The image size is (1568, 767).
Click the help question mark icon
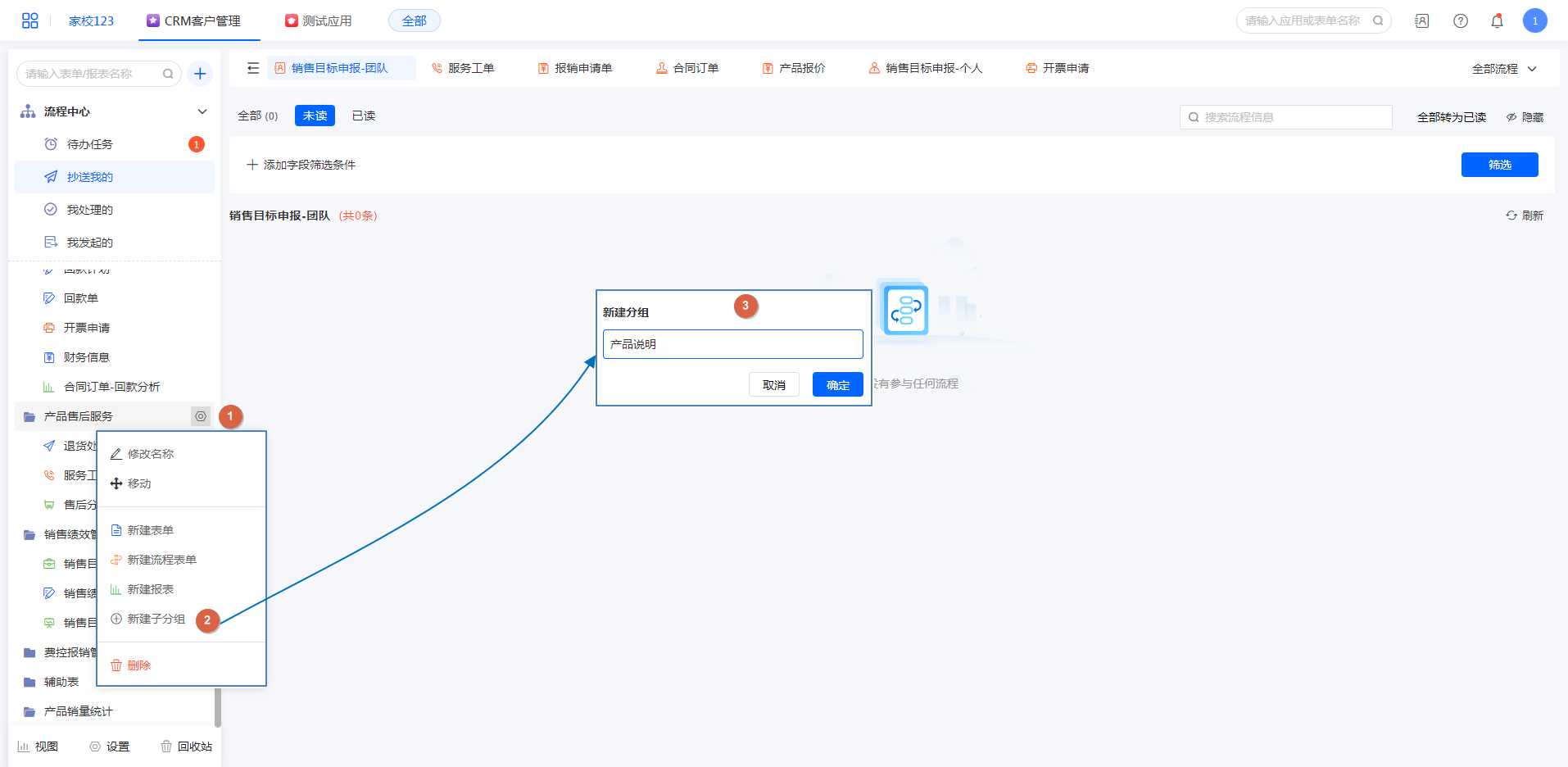1460,21
